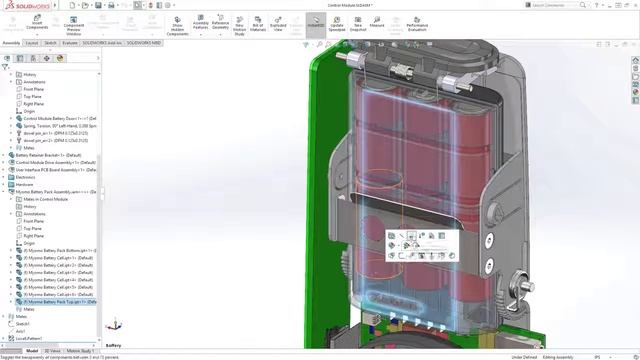Open dropdown arrow next to Save icon
The height and width of the screenshot is (360, 640).
(103, 5)
